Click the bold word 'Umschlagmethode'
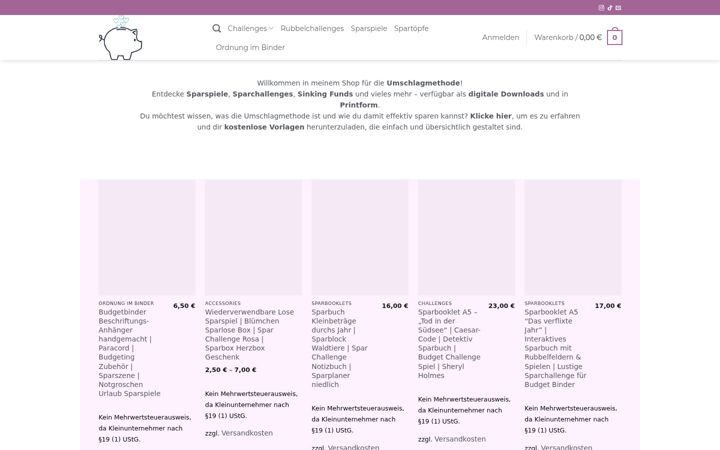The height and width of the screenshot is (450, 720). pyautogui.click(x=423, y=83)
